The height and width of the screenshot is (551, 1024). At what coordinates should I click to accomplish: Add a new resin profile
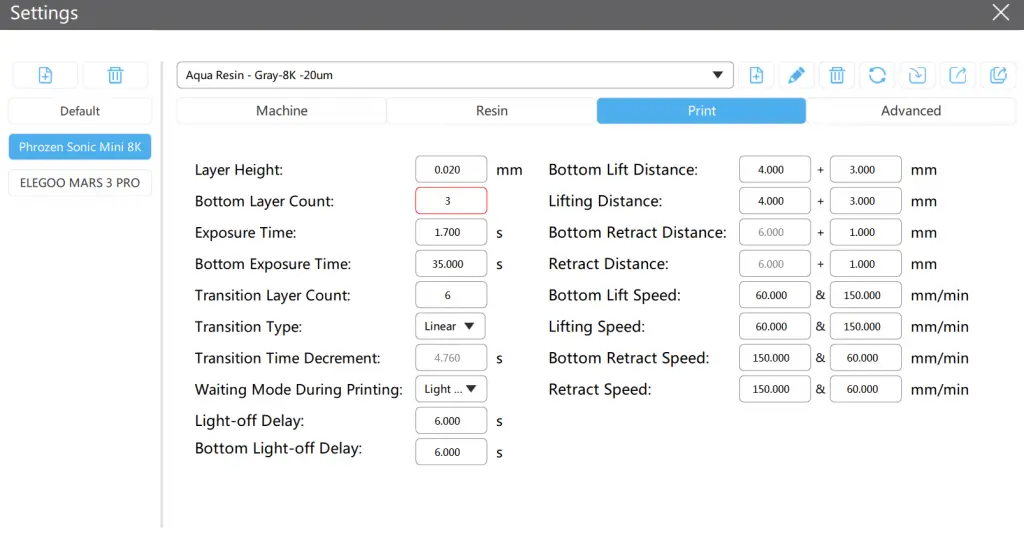[x=757, y=75]
